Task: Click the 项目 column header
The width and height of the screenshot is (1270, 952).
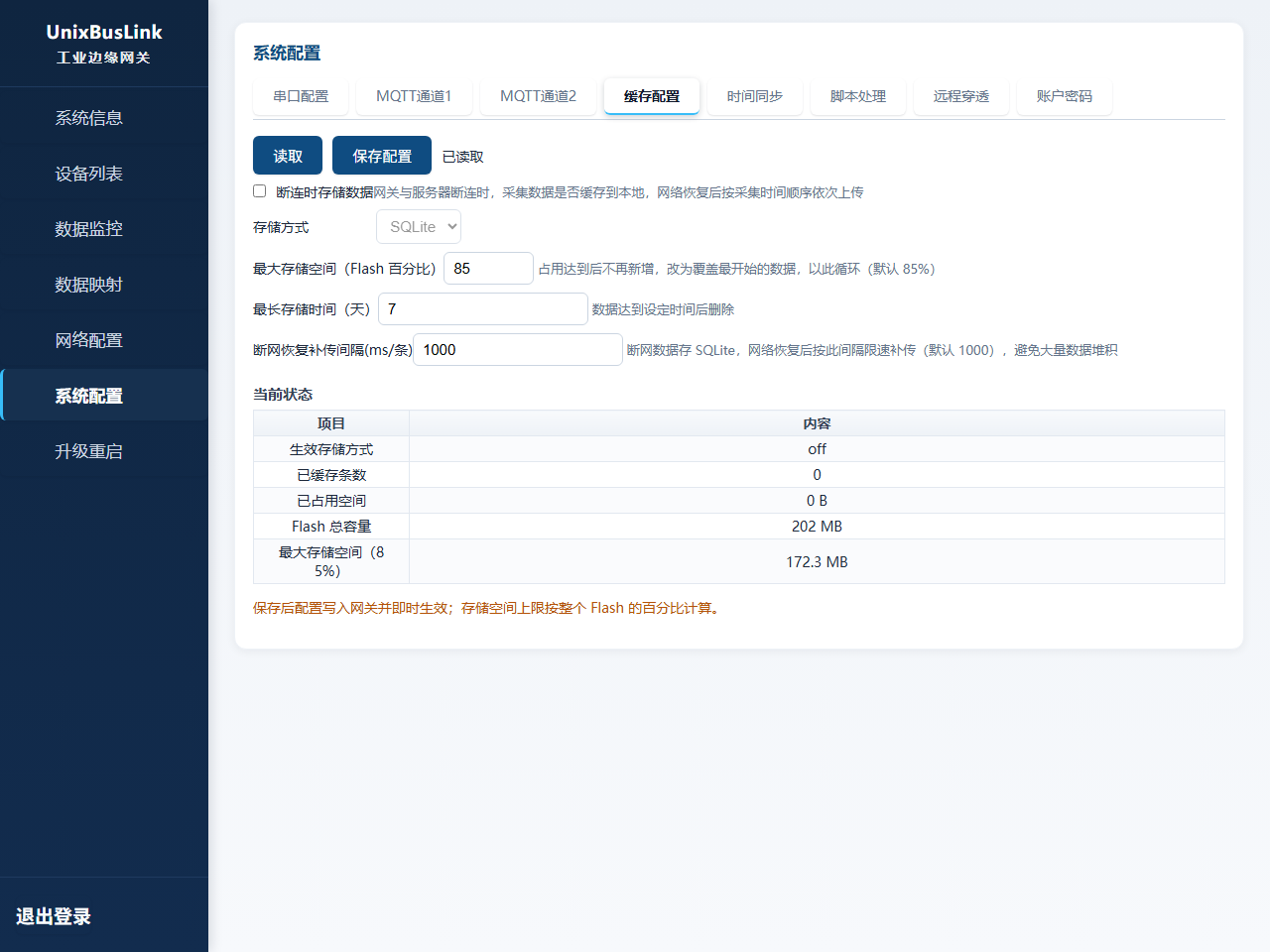Action: coord(331,423)
